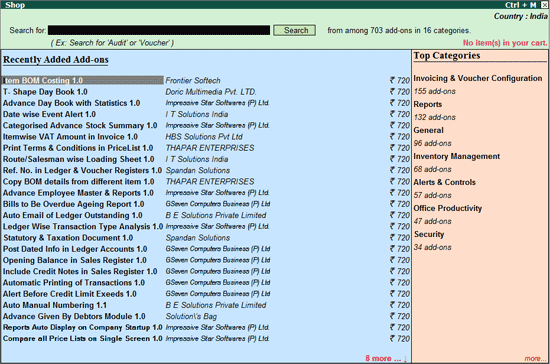This screenshot has width=550, height=364.
Task: Open Auto Email of Ledger Outstanding 1.0
Action: click(x=73, y=215)
